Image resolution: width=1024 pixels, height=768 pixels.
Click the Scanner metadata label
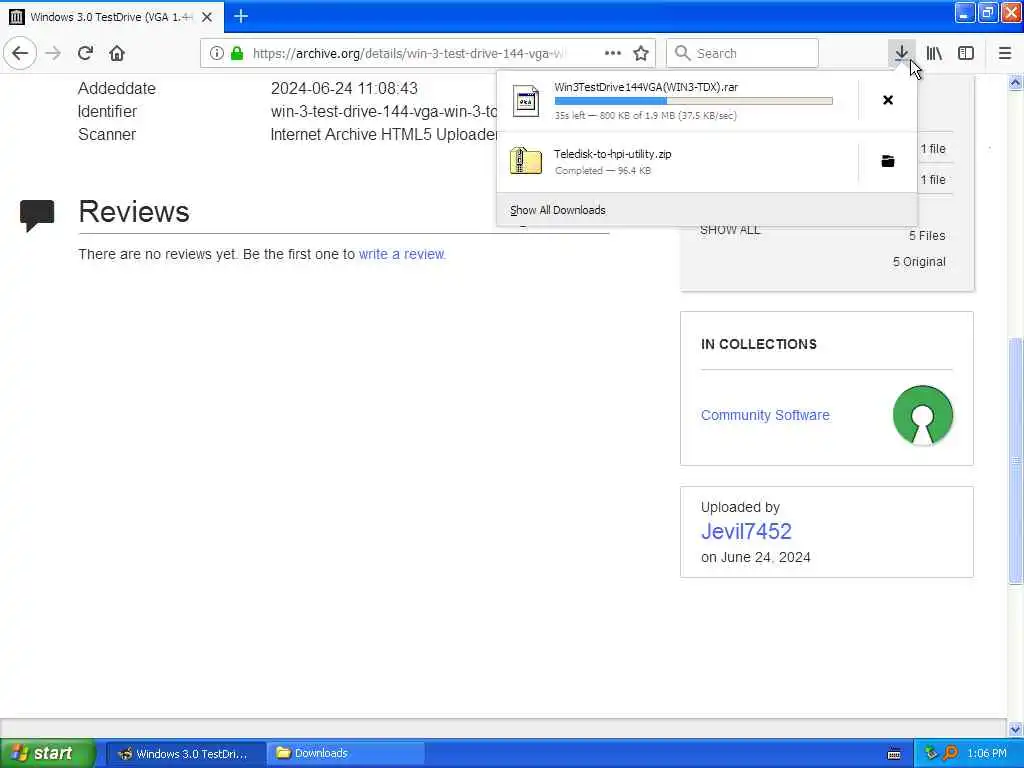[106, 135]
